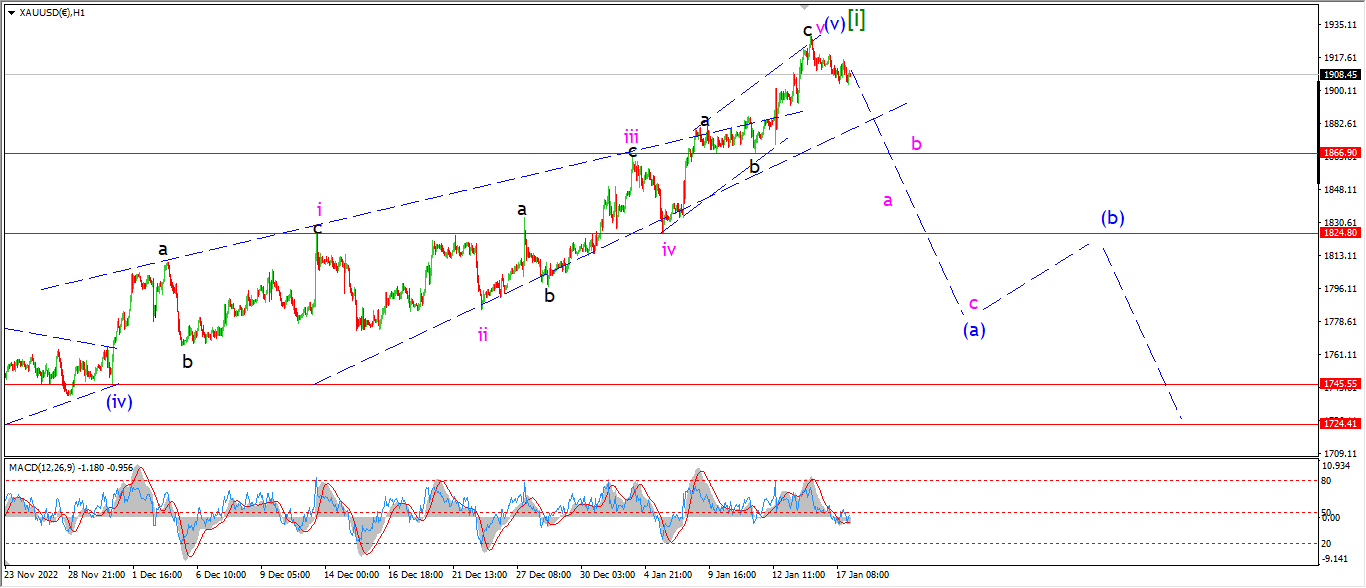Open the dropdown arrow beside XAUUSD(€),H1
Screen dimensions: 1366x588
(11, 13)
